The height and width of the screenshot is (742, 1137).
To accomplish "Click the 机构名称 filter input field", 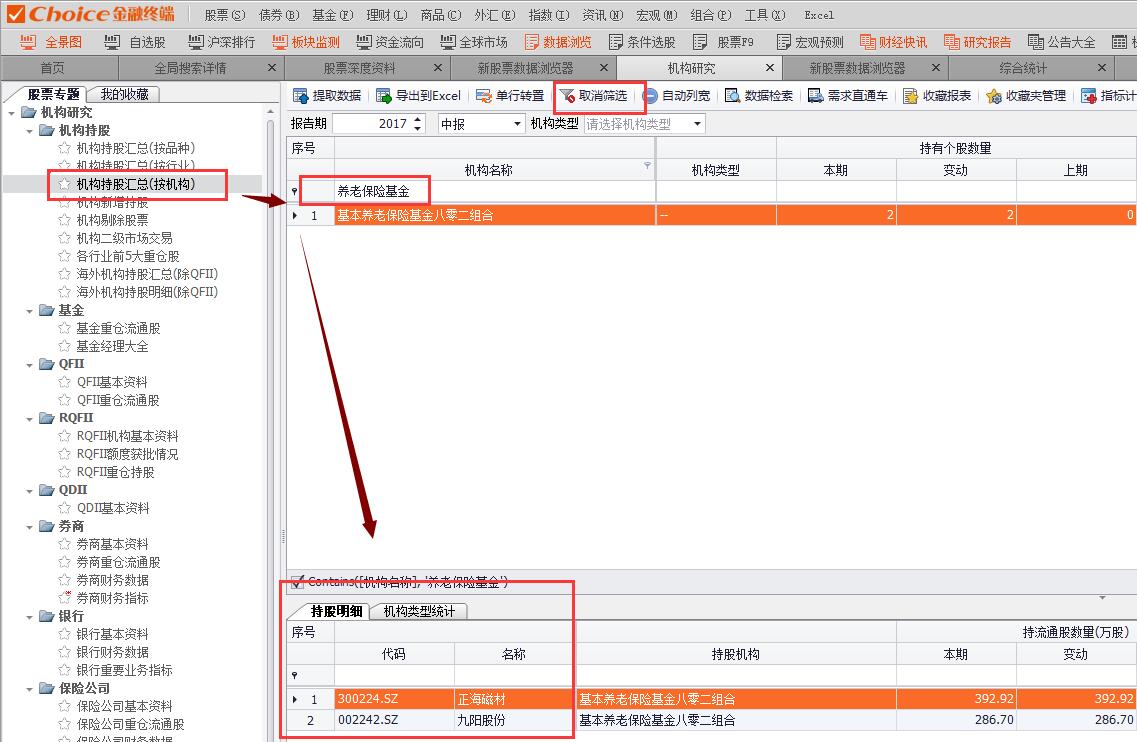I will (x=494, y=191).
